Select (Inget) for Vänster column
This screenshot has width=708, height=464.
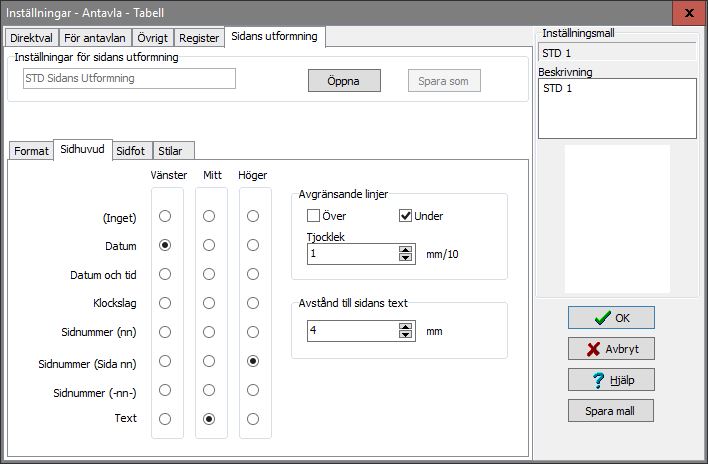coord(165,216)
